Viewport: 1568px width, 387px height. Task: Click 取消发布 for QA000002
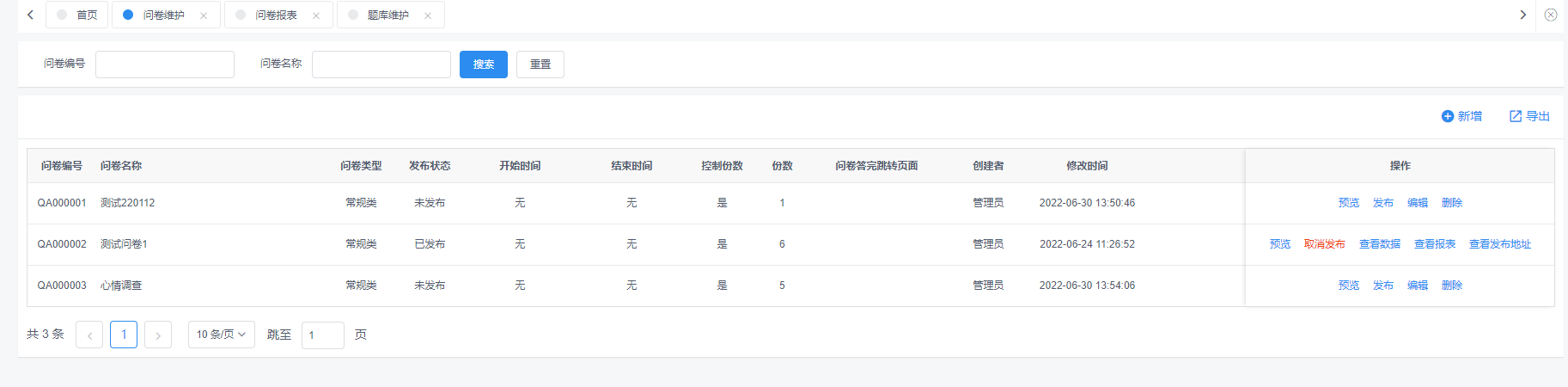click(x=1324, y=244)
